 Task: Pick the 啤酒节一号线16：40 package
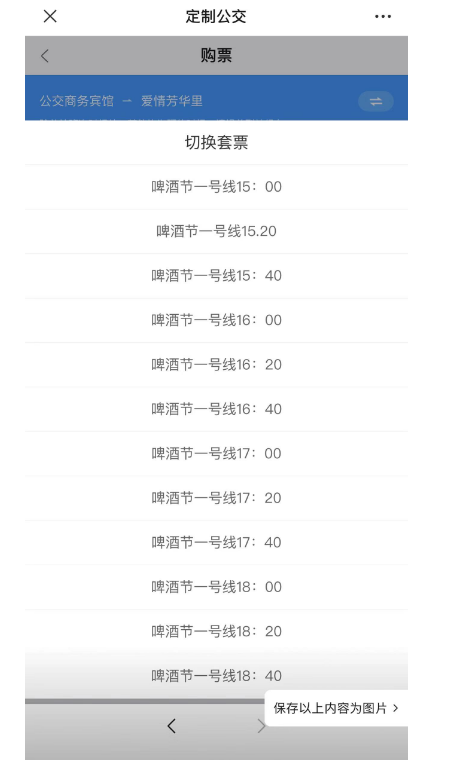pos(216,409)
